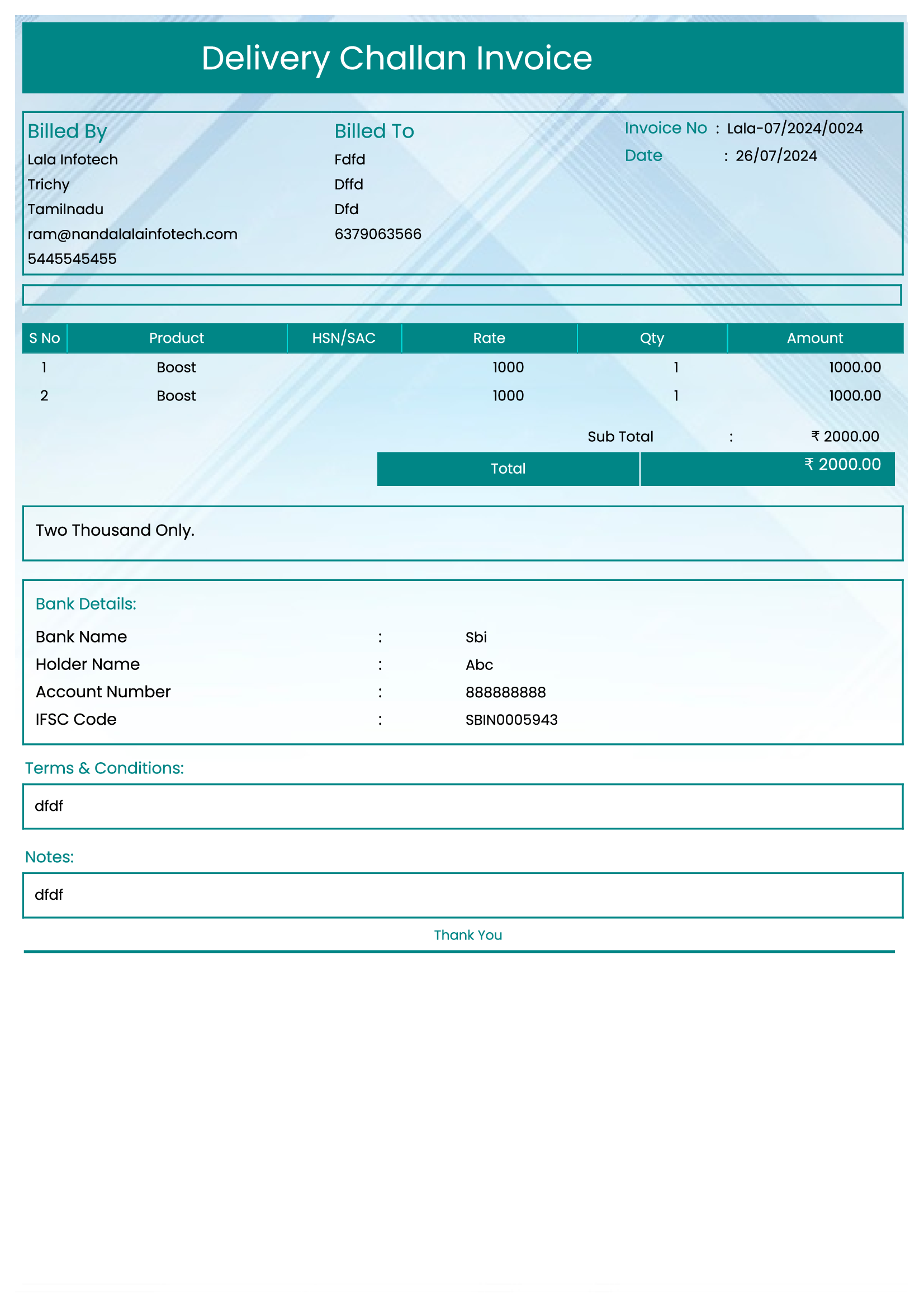Click the Product column header
Image resolution: width=924 pixels, height=1308 pixels.
(177, 338)
